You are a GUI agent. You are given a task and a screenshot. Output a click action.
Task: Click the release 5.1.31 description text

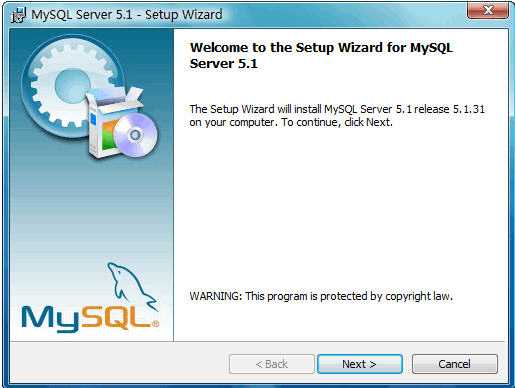coord(337,116)
